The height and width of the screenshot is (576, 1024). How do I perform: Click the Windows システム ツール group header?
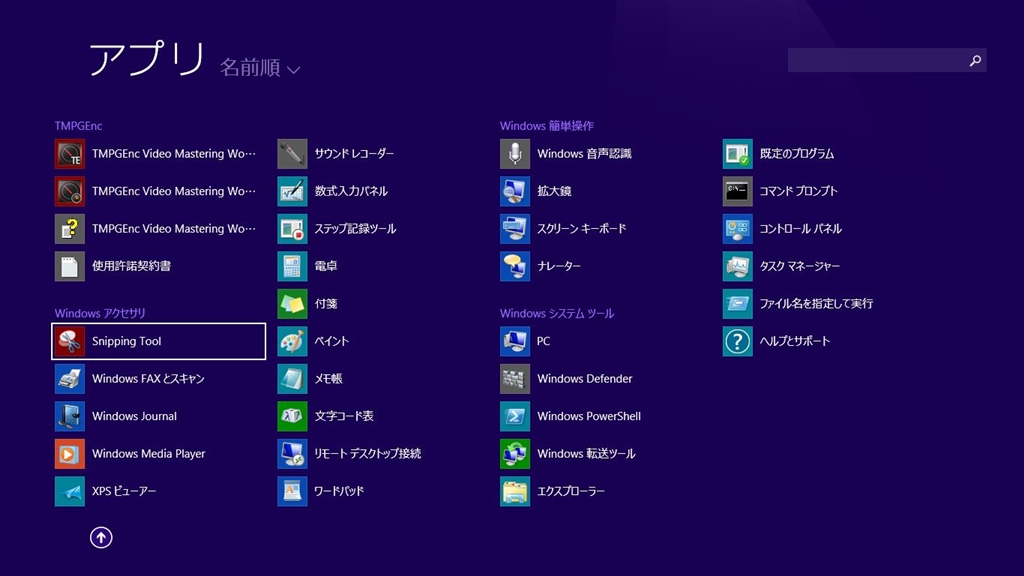tap(557, 313)
